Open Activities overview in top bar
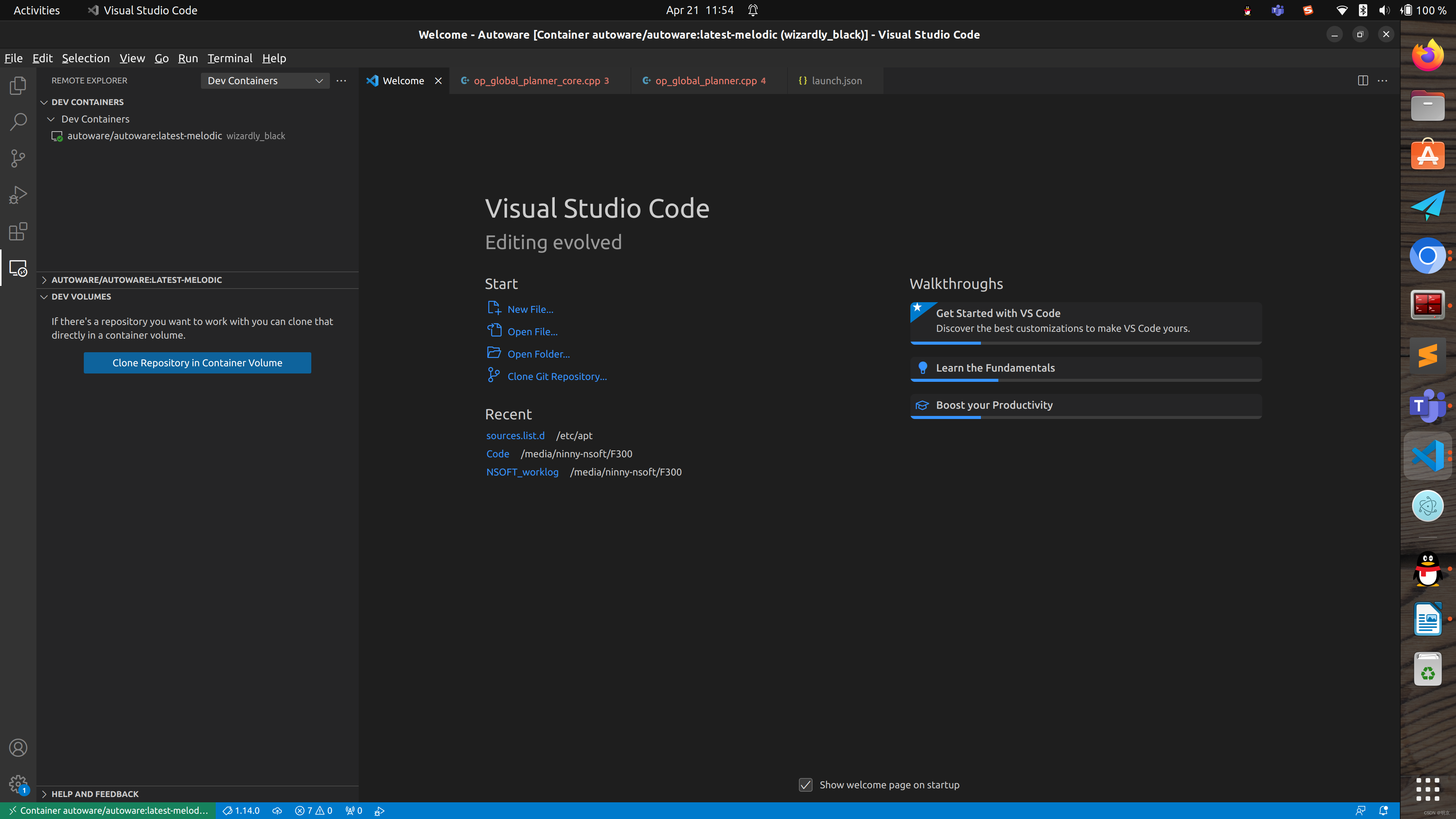 pos(37,10)
